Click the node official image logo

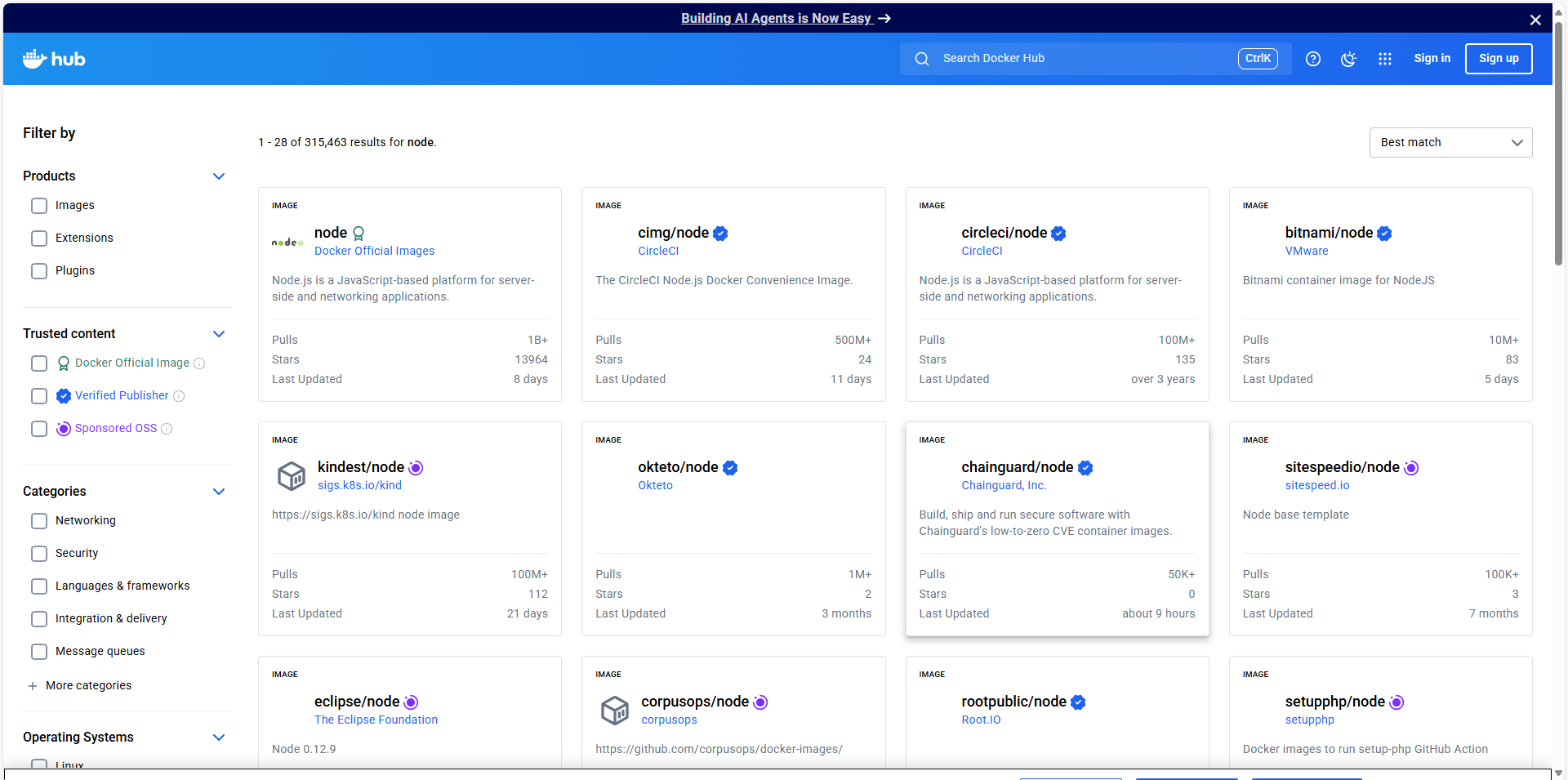pyautogui.click(x=287, y=243)
